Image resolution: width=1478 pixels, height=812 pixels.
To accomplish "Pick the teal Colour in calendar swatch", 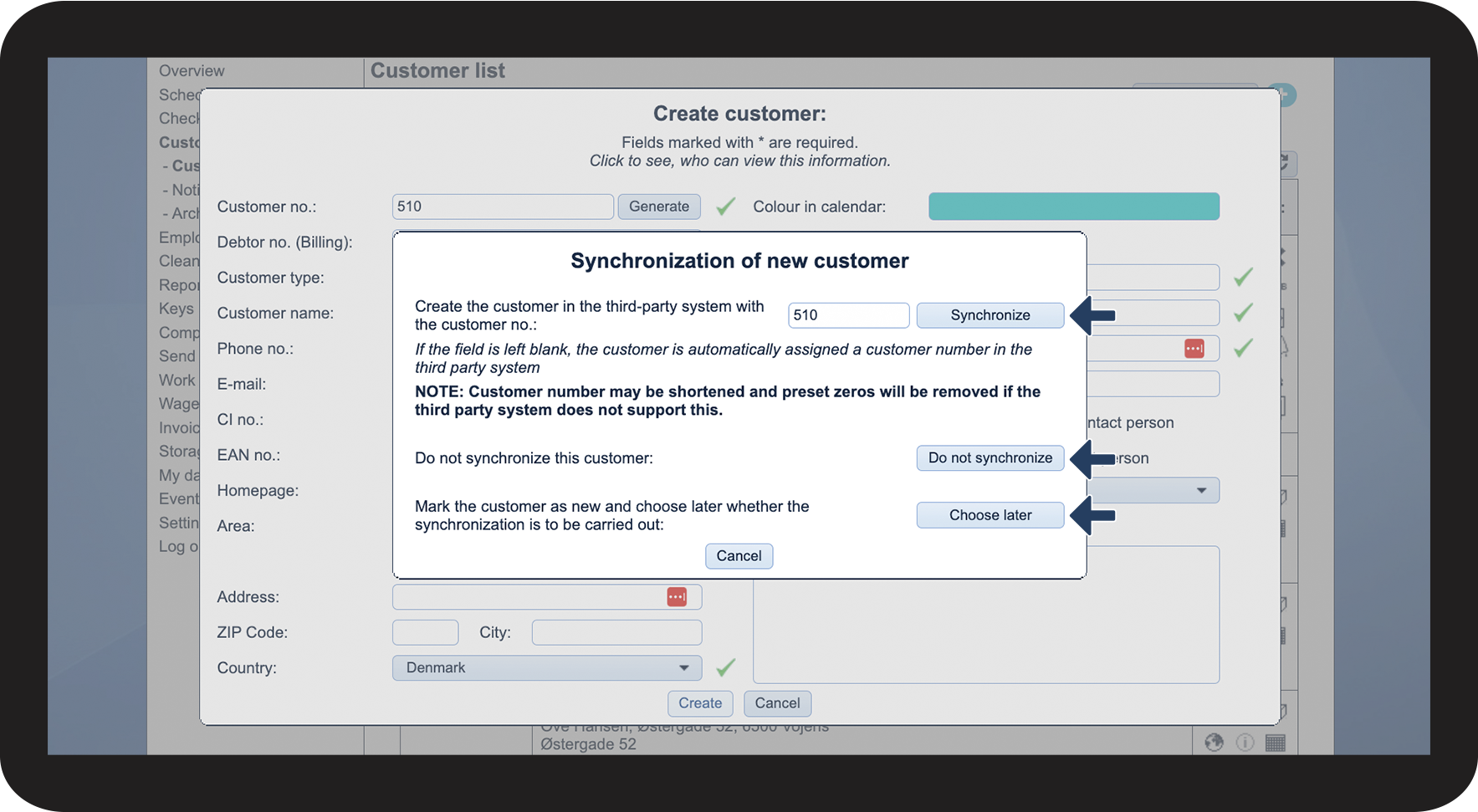I will [x=1073, y=207].
